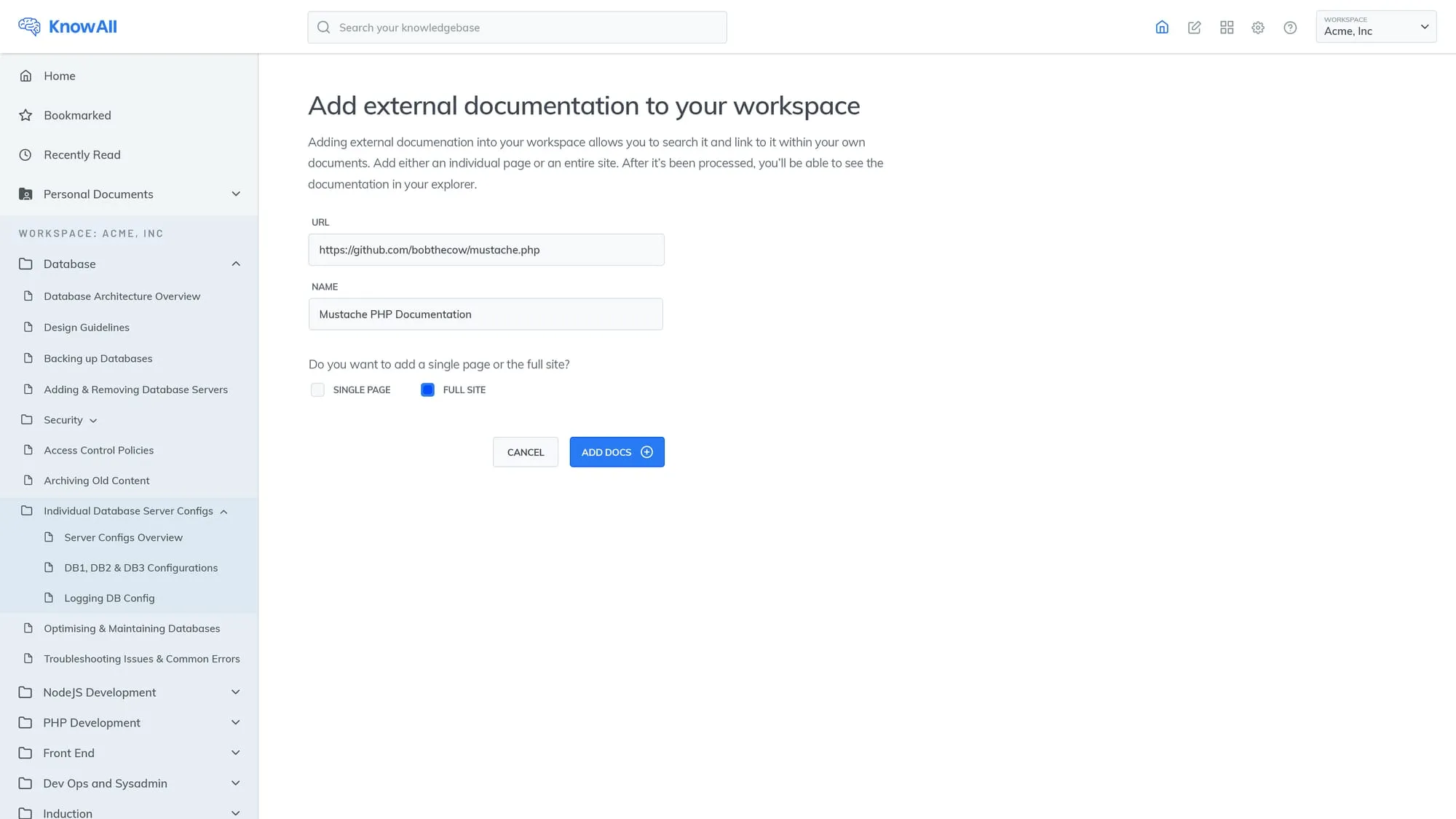Go to Home in sidebar

coord(59,76)
